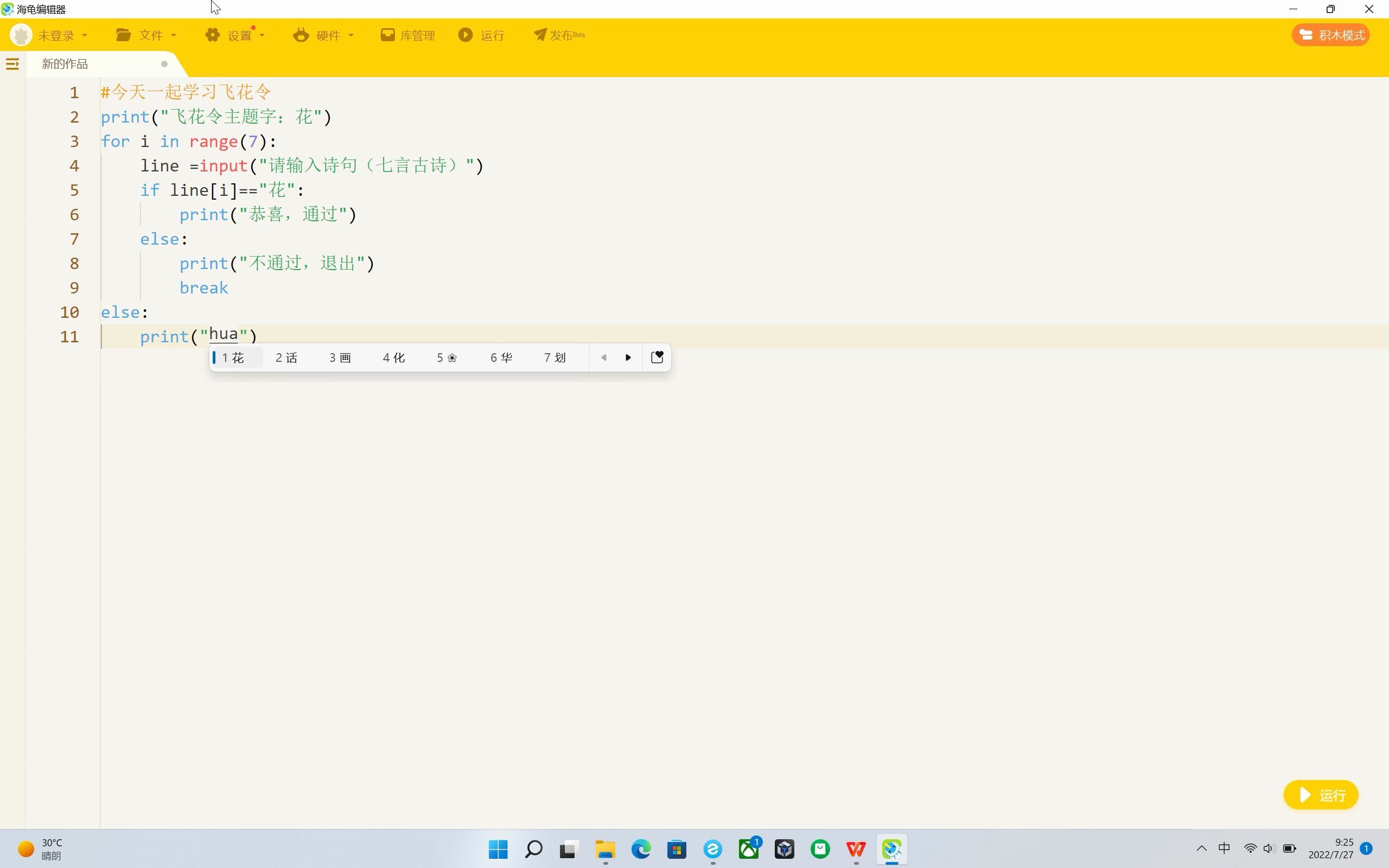Open library manager (库管理) icon
The image size is (1389, 868).
click(x=388, y=35)
